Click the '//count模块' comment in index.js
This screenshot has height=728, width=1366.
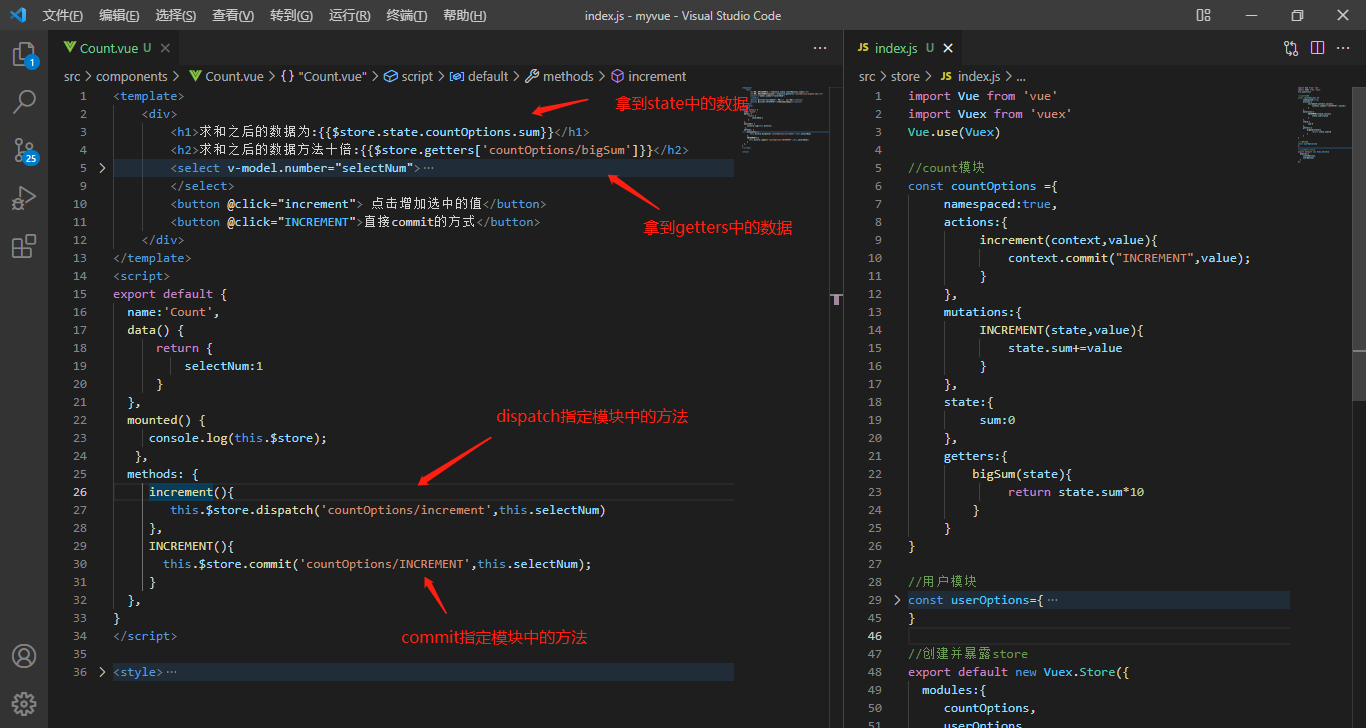946,168
